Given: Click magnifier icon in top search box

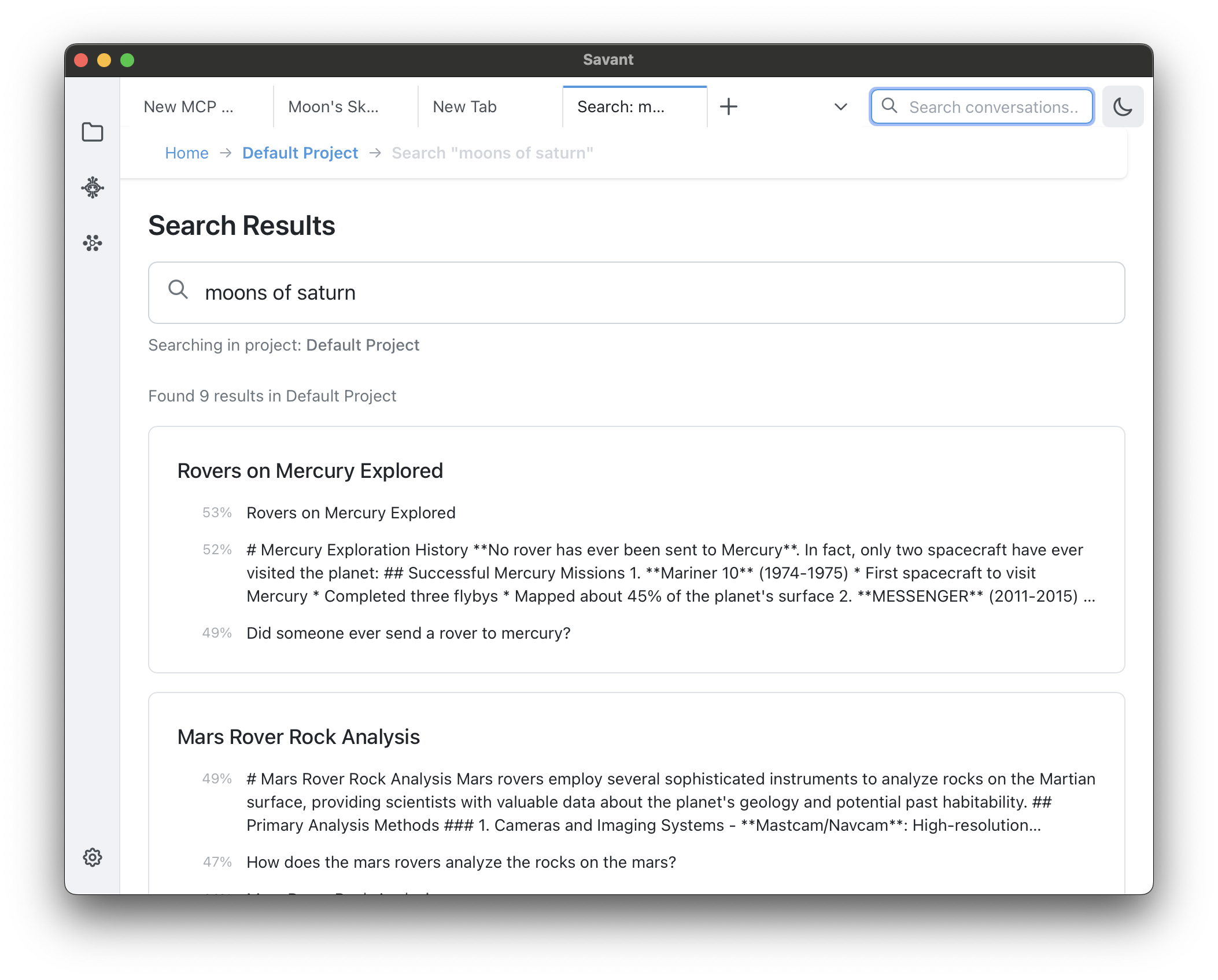Looking at the screenshot, I should 889,106.
